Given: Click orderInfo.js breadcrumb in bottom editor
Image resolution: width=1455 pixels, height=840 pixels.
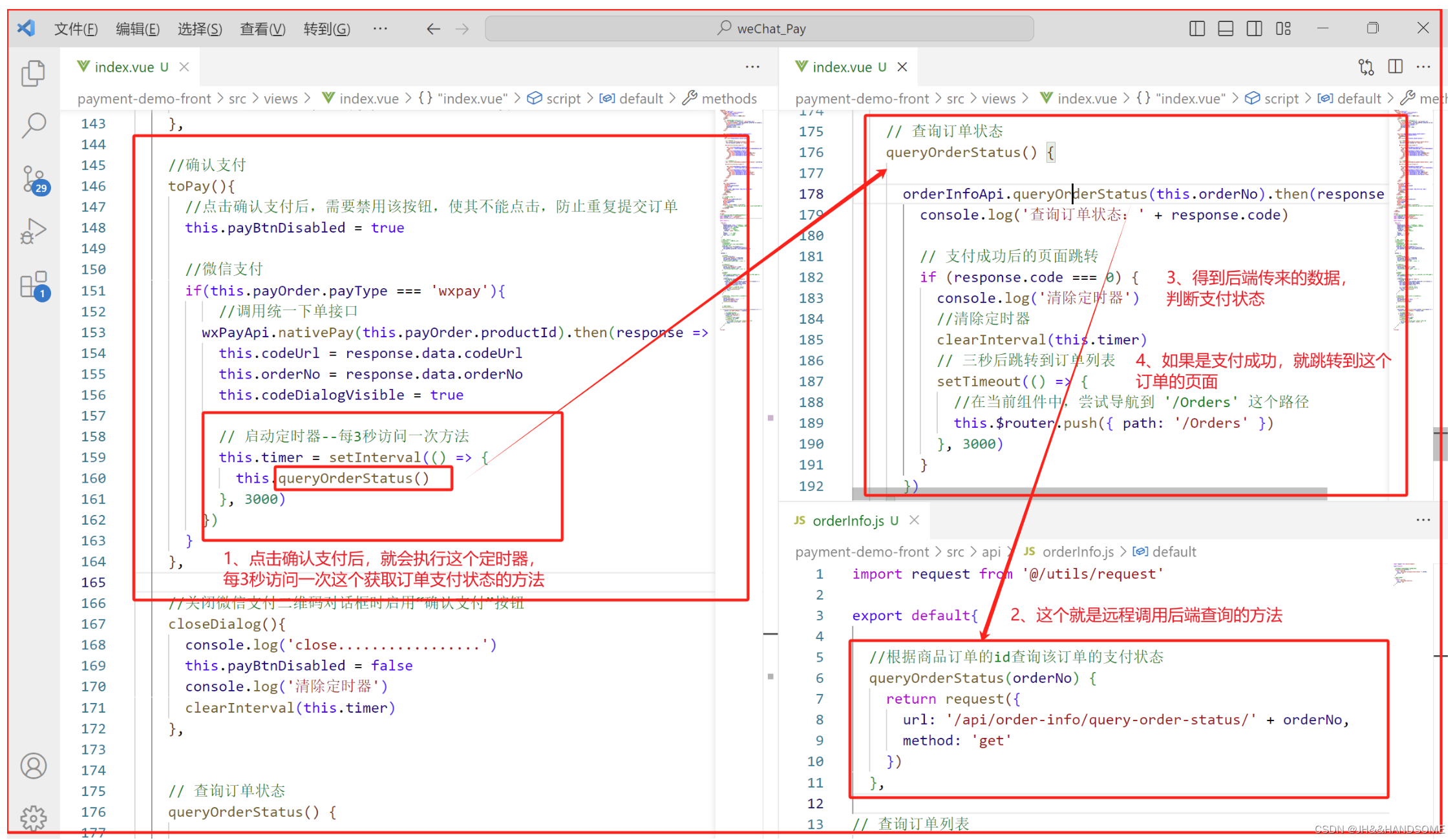Looking at the screenshot, I should [x=1069, y=552].
